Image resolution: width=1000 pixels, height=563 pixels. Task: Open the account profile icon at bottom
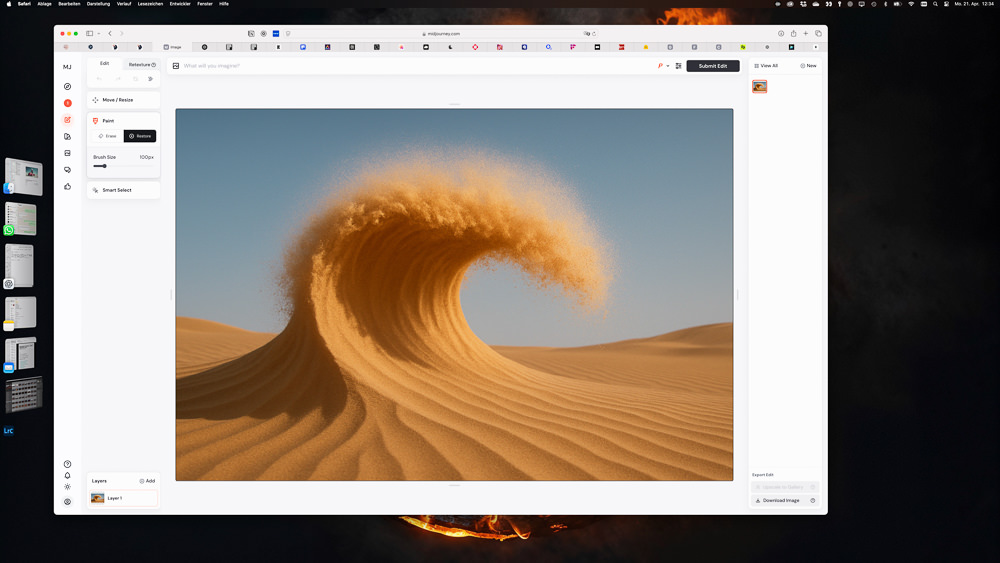click(x=68, y=502)
